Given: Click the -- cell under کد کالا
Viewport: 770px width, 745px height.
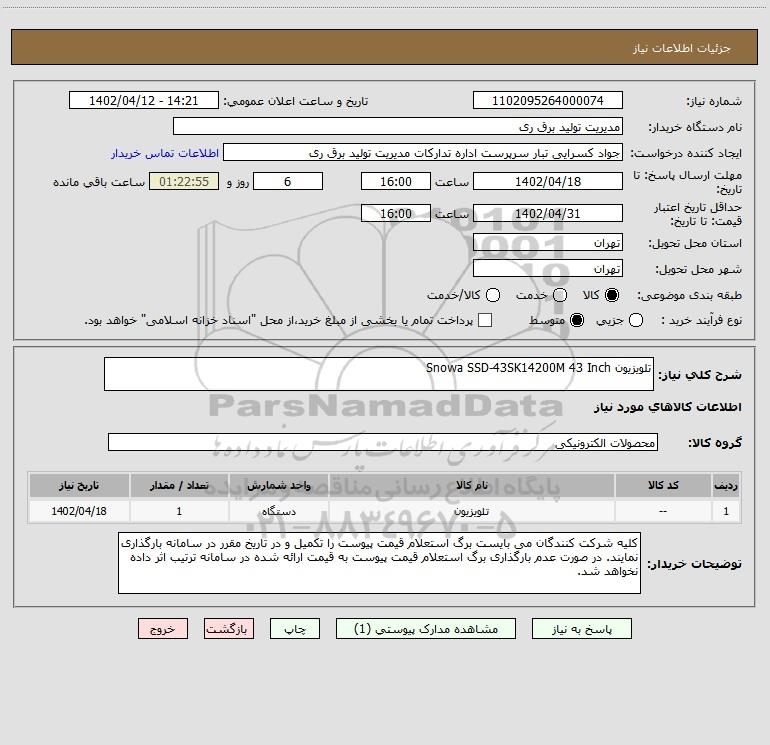Looking at the screenshot, I should [x=663, y=511].
